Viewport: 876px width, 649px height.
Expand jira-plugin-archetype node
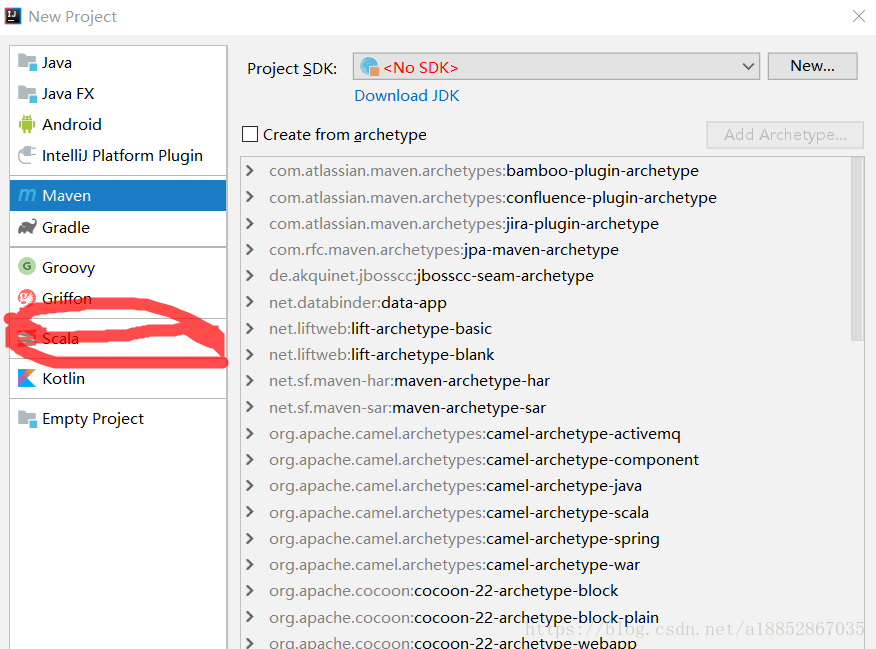[x=250, y=223]
